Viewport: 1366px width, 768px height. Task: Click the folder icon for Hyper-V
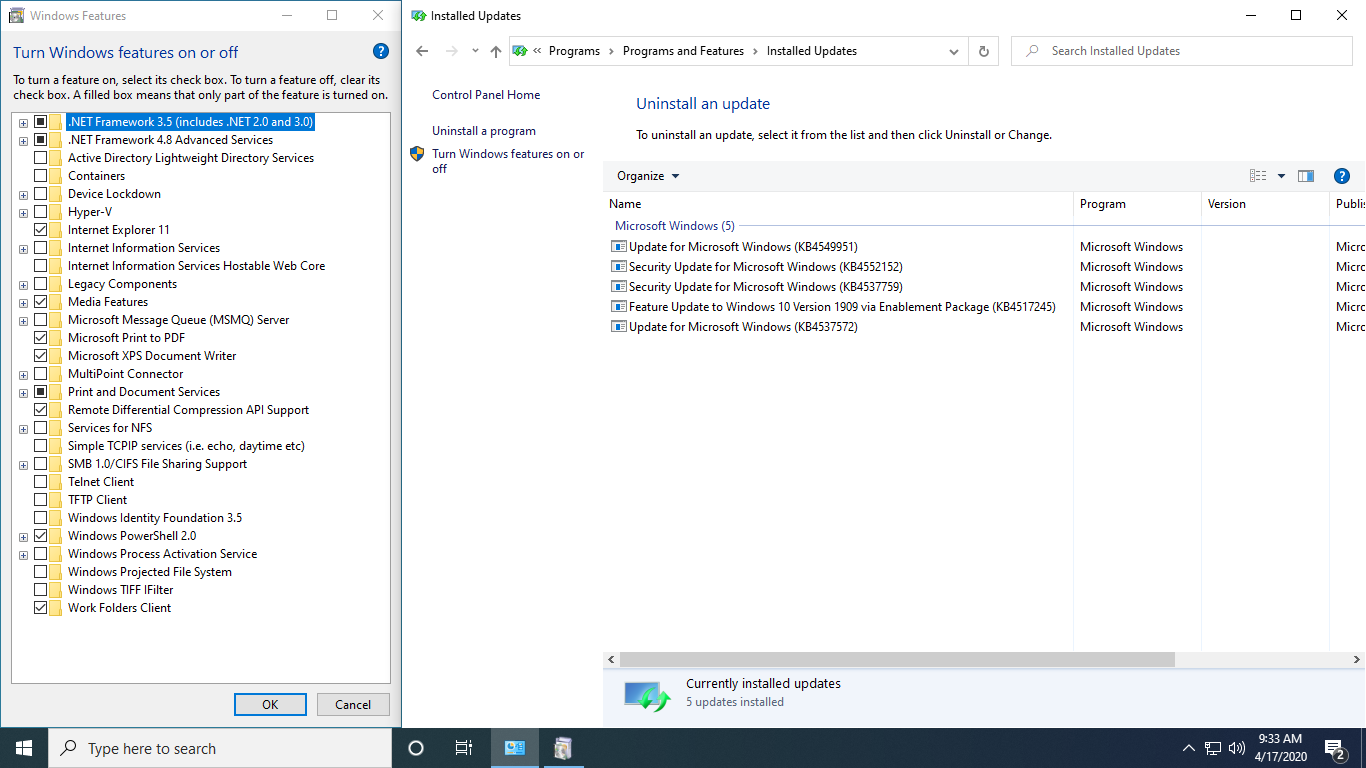(x=56, y=212)
